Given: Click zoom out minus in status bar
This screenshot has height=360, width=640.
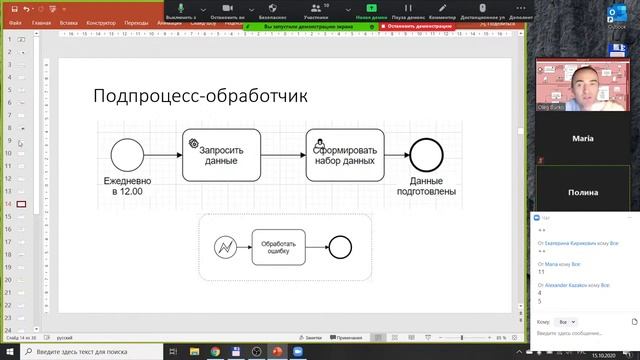Looking at the screenshot, I should tap(440, 338).
